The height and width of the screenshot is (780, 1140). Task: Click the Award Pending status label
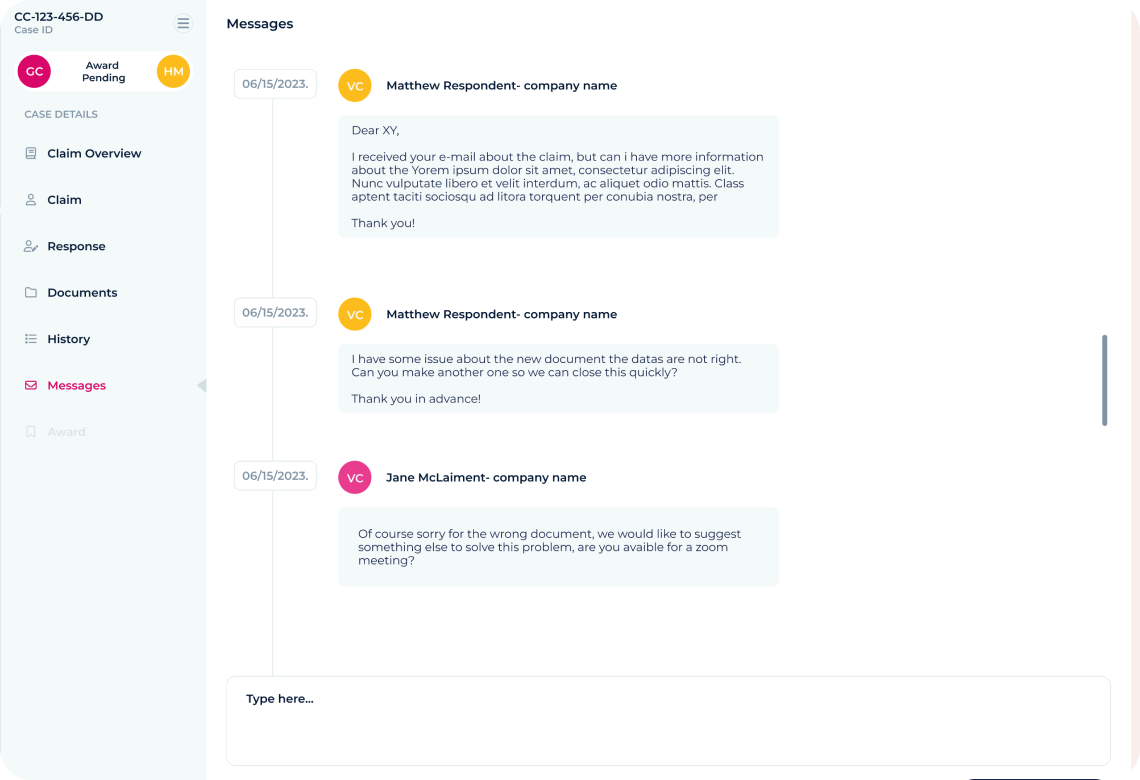(103, 71)
